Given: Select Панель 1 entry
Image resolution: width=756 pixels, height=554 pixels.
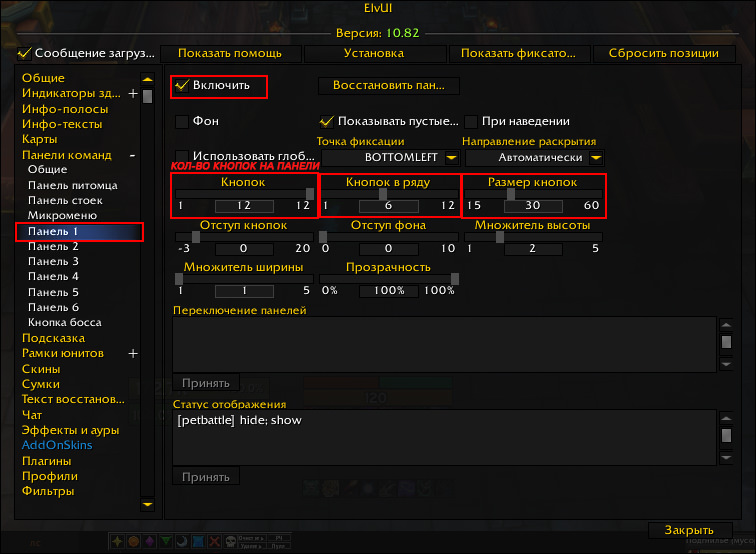Looking at the screenshot, I should click(79, 231).
